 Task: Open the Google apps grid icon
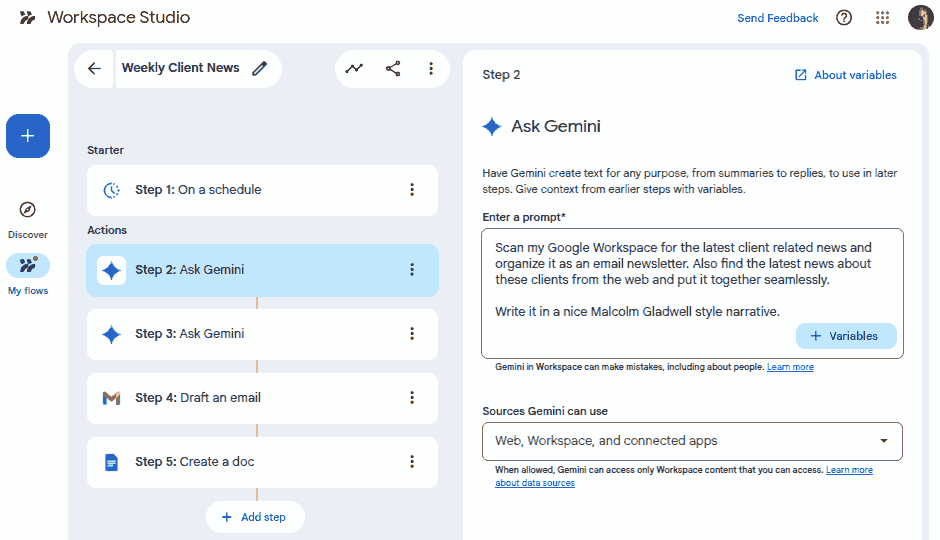882,18
